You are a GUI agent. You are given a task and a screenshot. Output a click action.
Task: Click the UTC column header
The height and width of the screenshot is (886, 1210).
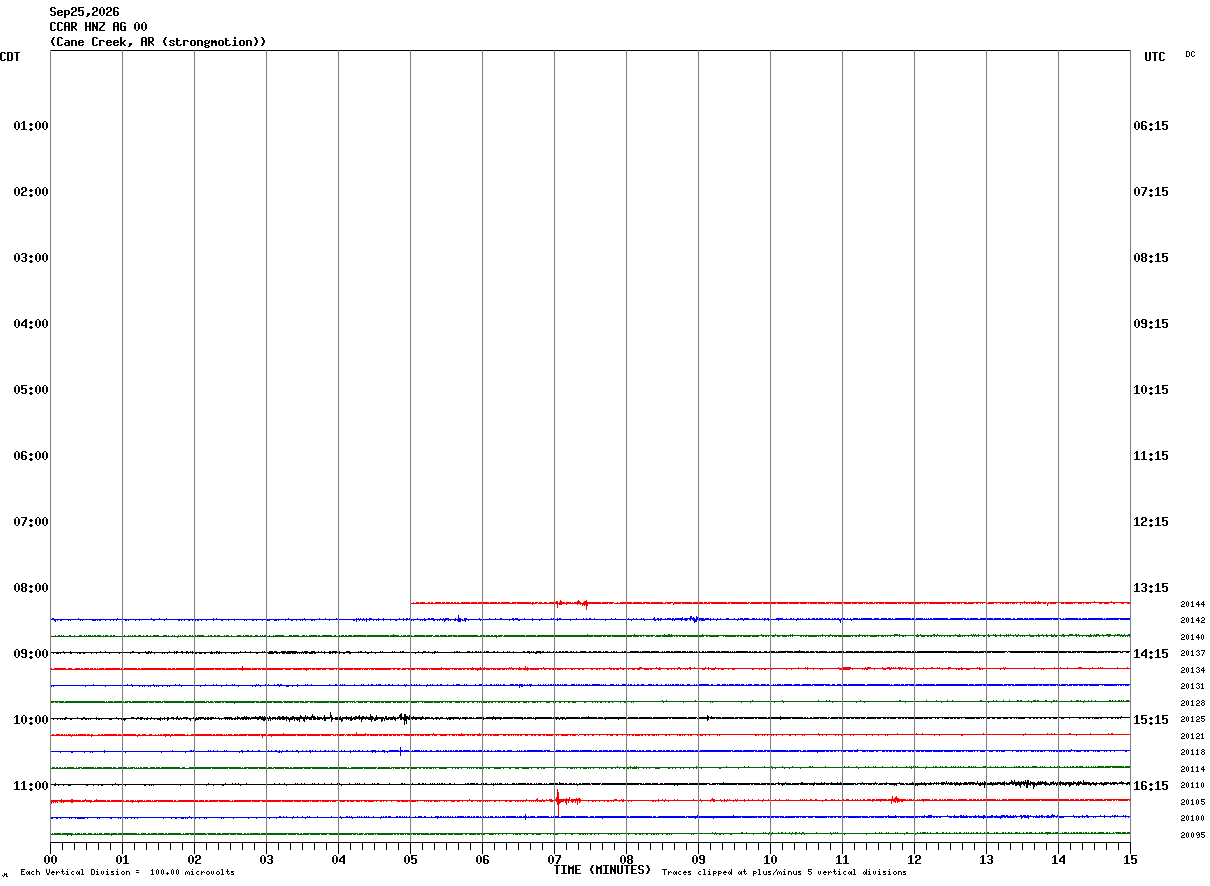[x=1155, y=57]
